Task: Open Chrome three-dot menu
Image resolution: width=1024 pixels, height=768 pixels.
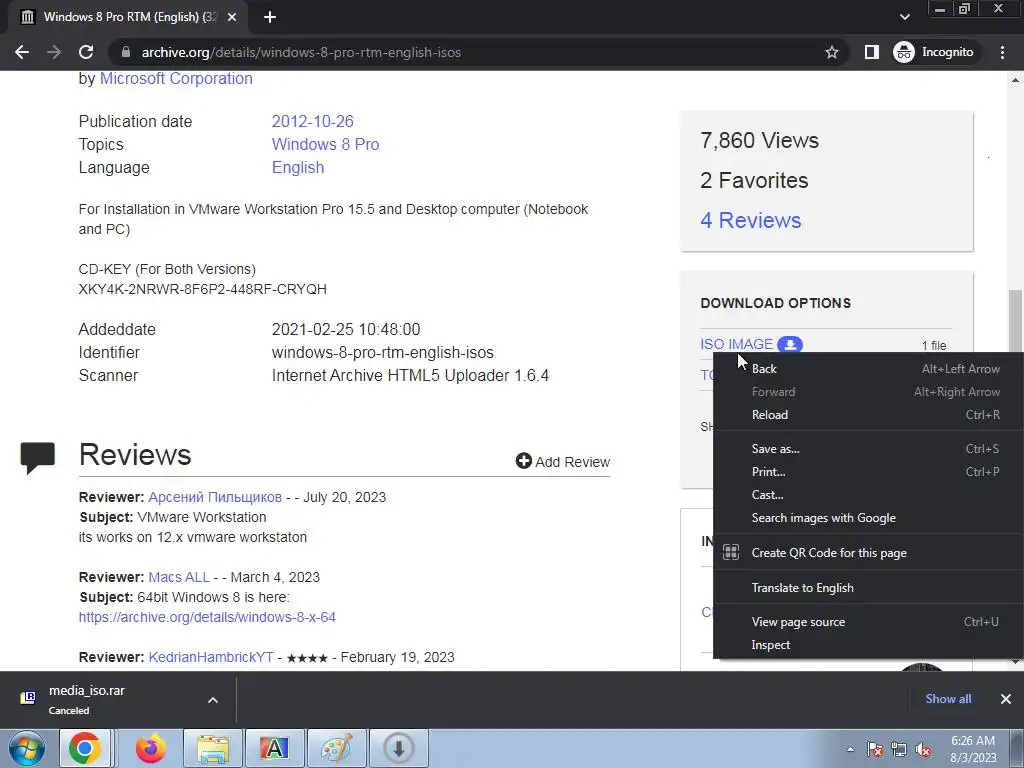Action: [x=1002, y=52]
